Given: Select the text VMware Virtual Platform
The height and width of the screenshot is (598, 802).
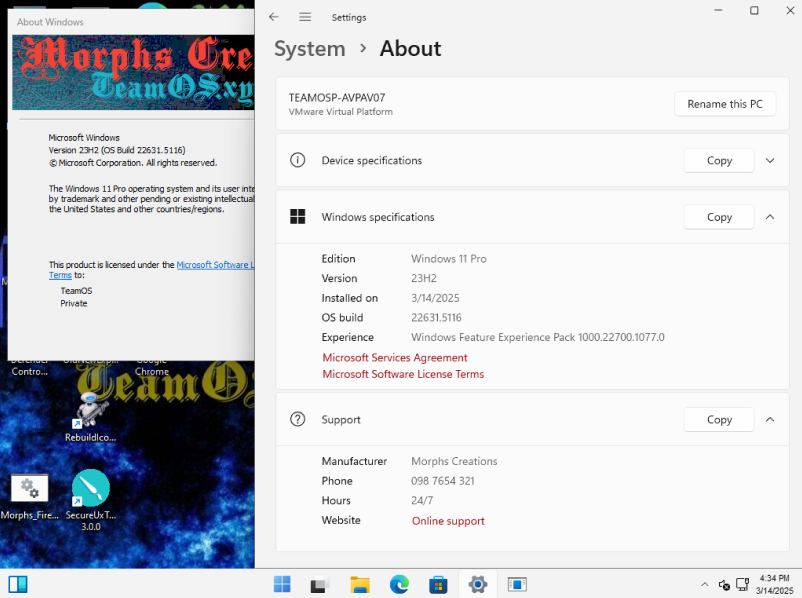Looking at the screenshot, I should [x=341, y=112].
